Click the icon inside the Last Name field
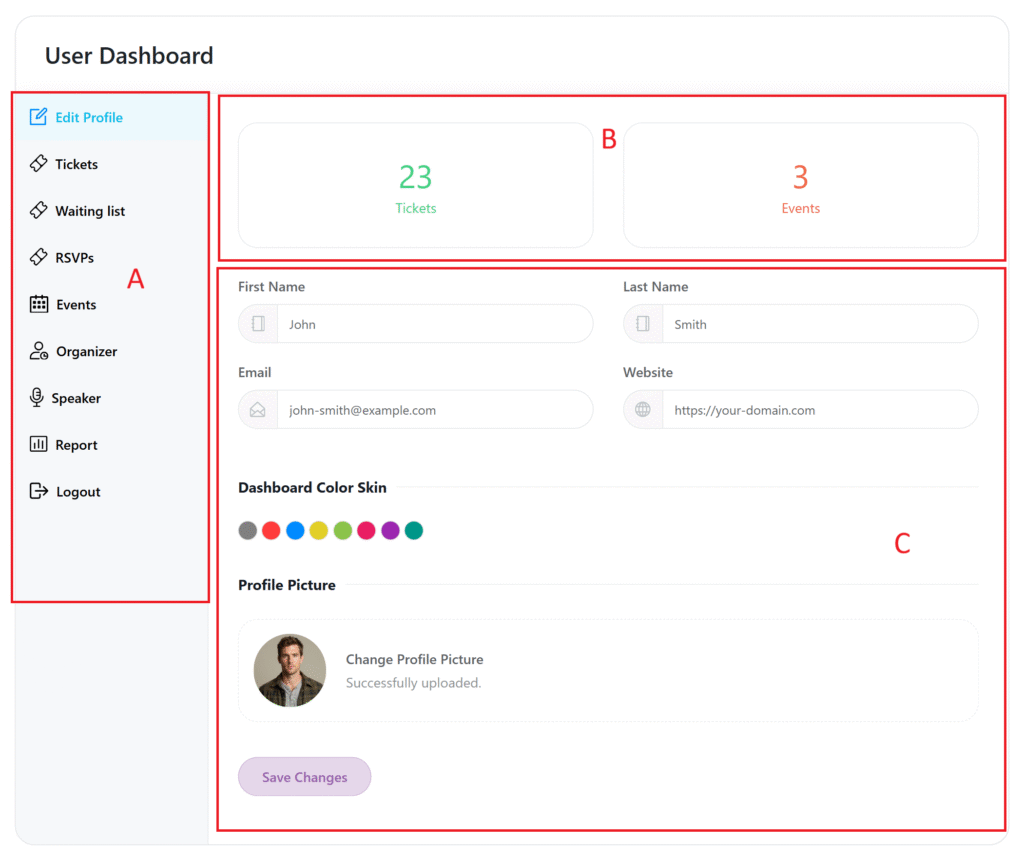Image resolution: width=1024 pixels, height=860 pixels. [642, 323]
